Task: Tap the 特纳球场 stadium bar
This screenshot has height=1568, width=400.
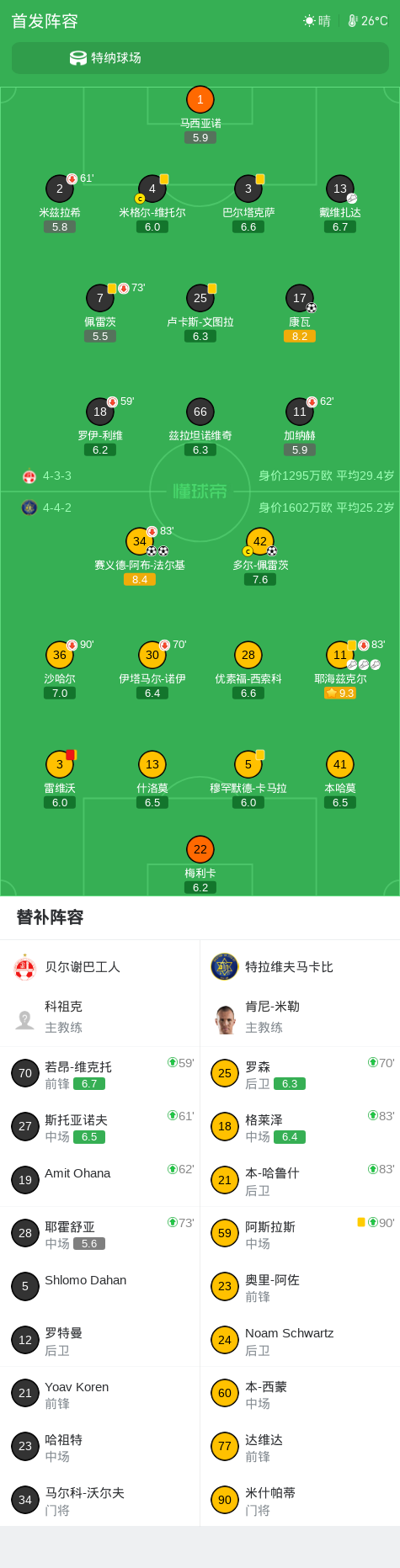Action: (x=200, y=58)
